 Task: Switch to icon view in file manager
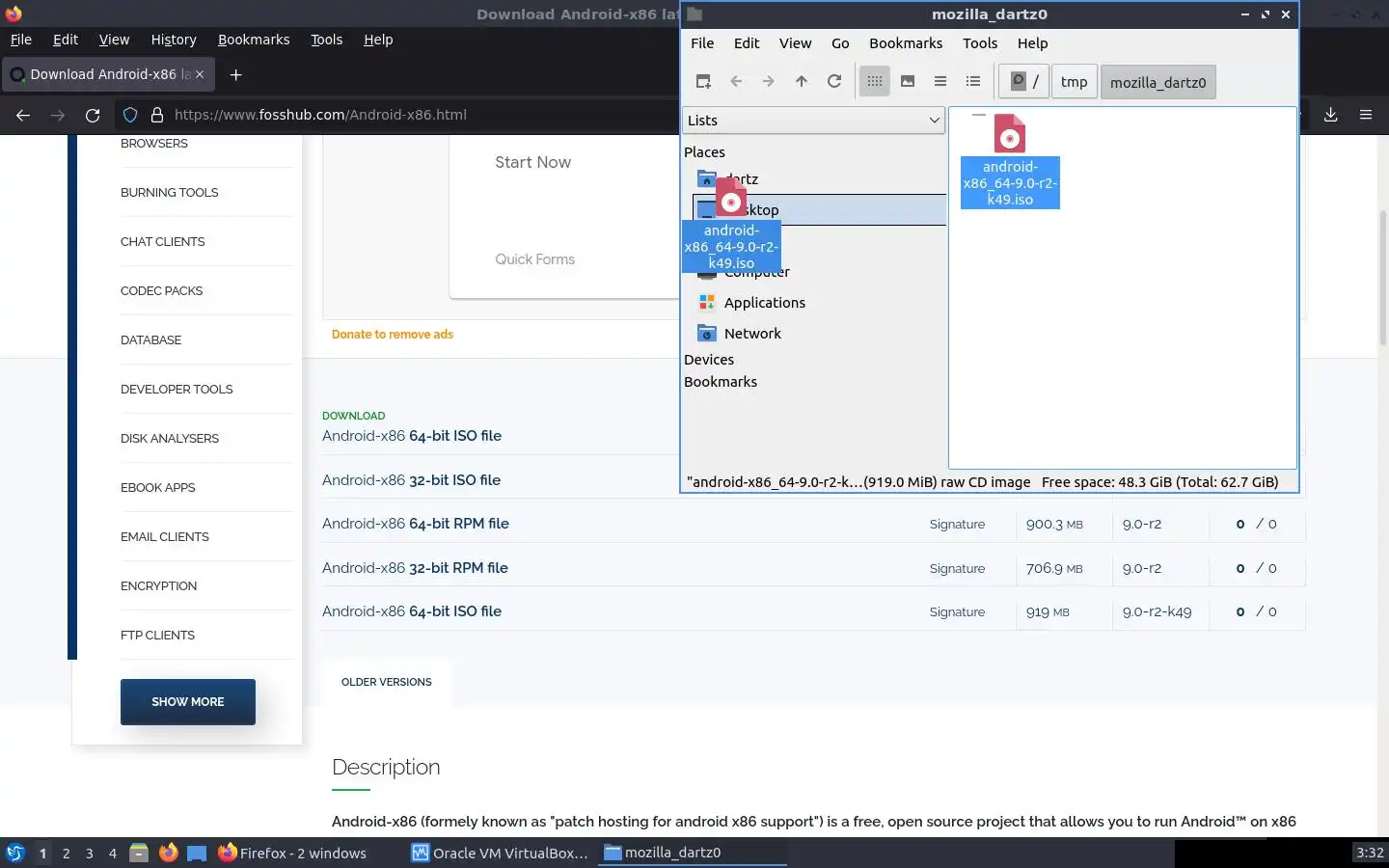(875, 82)
